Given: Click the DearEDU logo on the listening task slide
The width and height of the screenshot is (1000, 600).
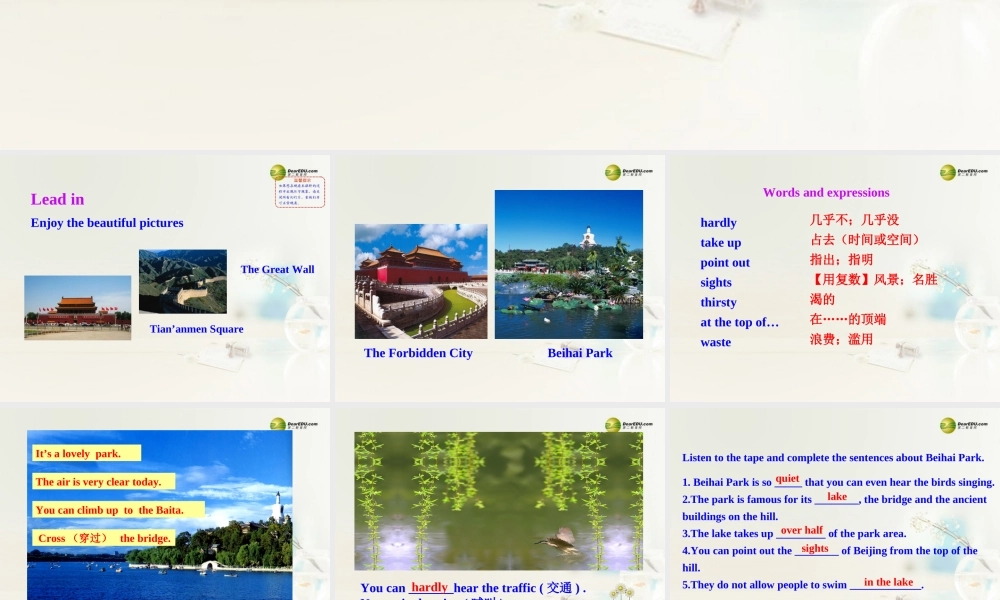Looking at the screenshot, I should [948, 423].
